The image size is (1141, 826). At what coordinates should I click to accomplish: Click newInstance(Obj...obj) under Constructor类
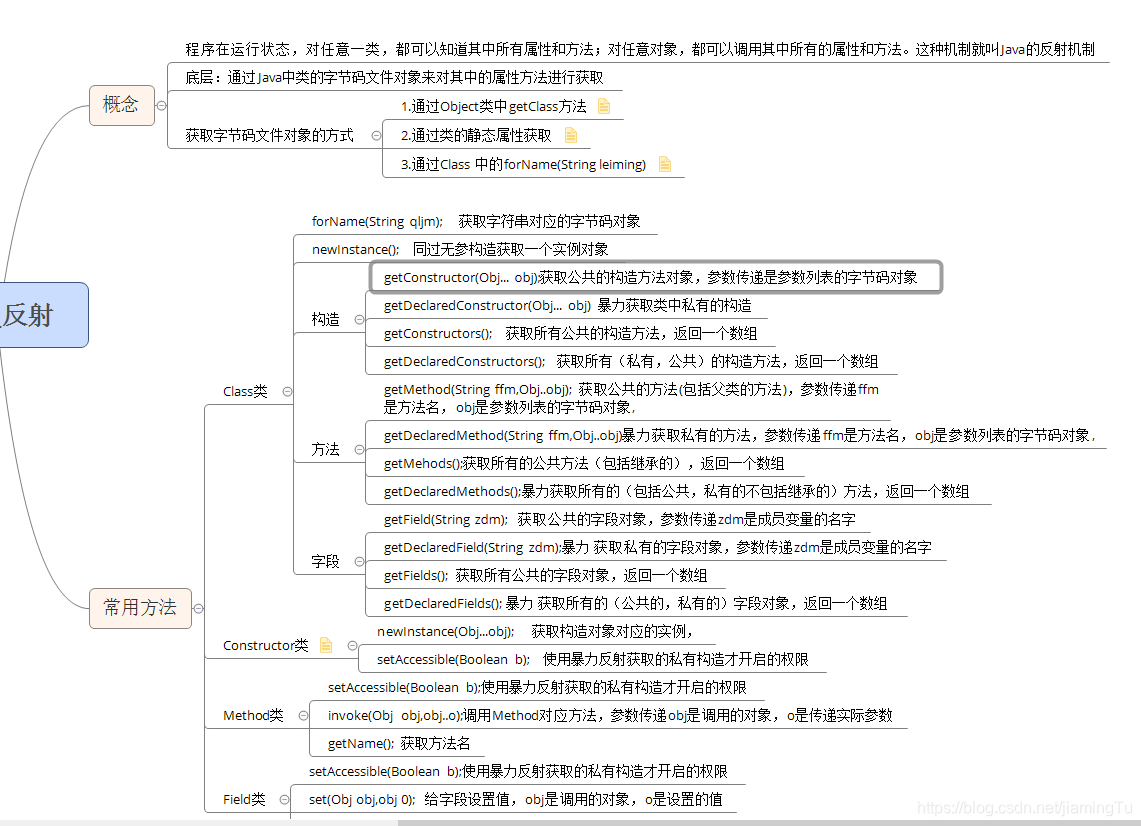535,632
